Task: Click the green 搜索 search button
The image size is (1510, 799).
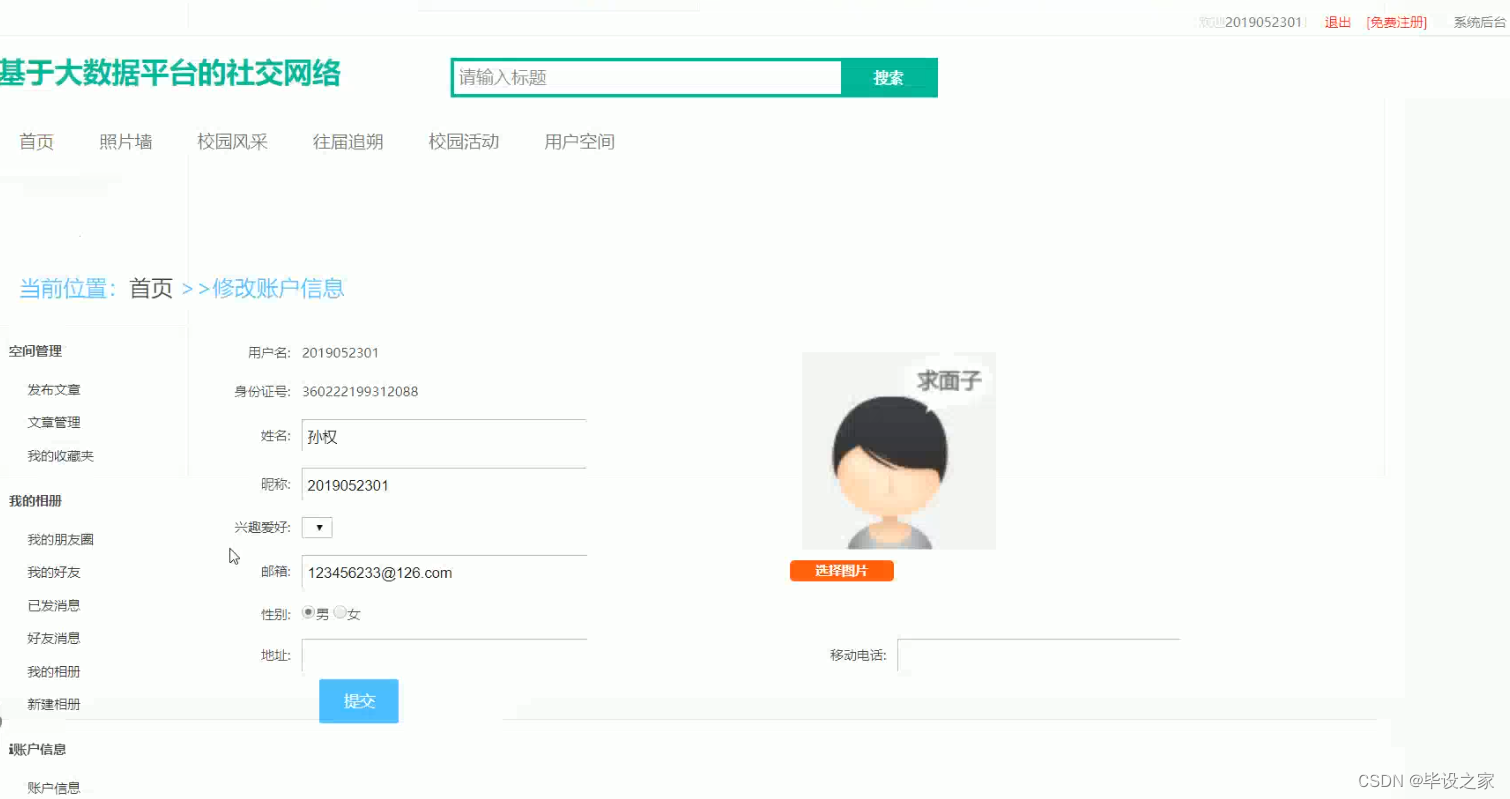Action: pyautogui.click(x=888, y=77)
